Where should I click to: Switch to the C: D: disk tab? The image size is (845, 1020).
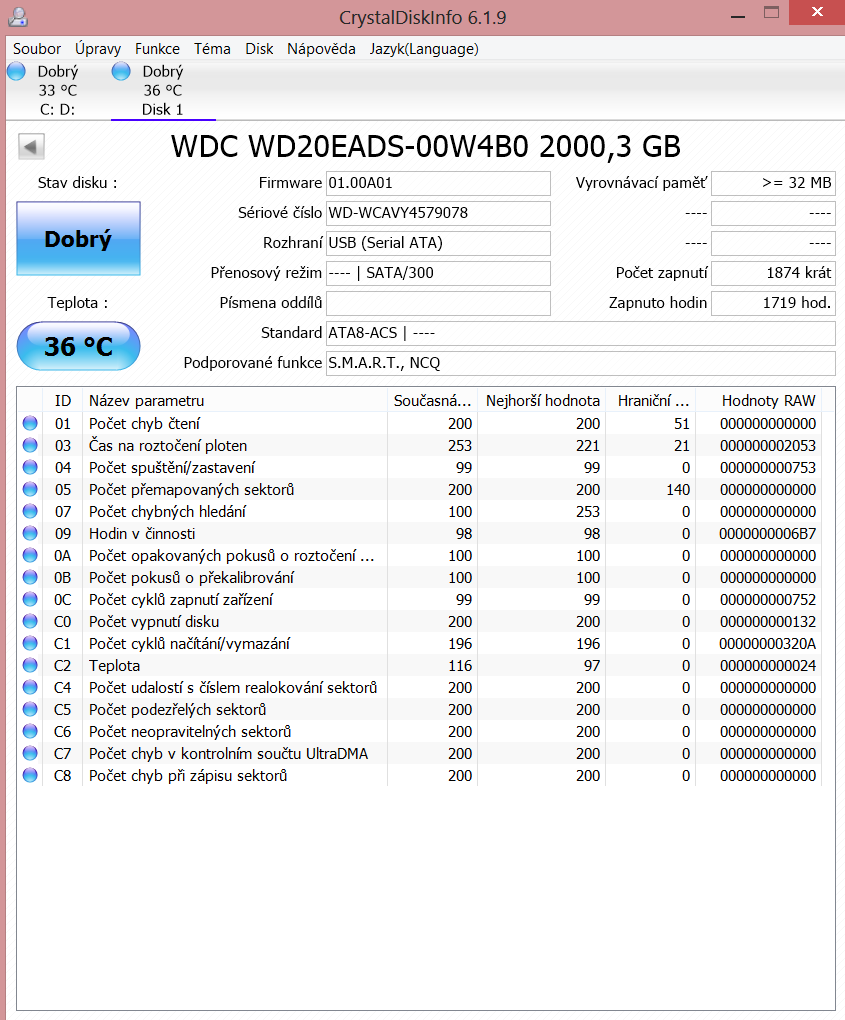(x=57, y=90)
